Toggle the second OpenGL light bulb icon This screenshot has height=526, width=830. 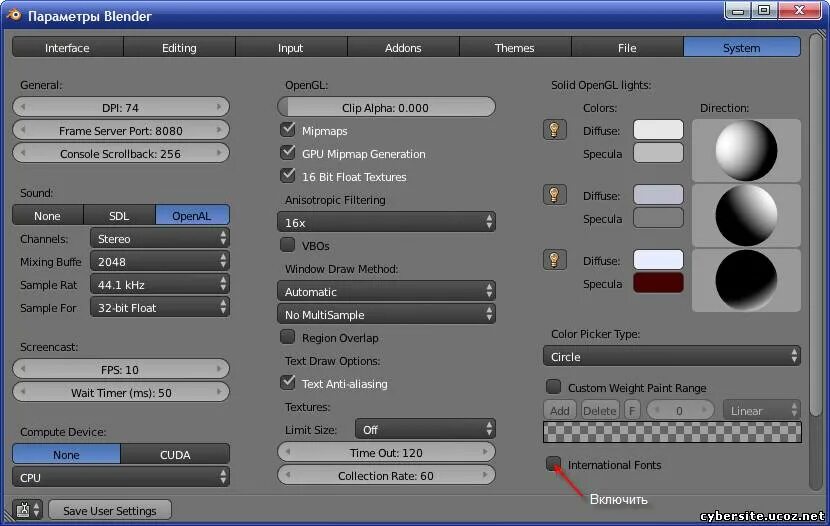click(554, 195)
